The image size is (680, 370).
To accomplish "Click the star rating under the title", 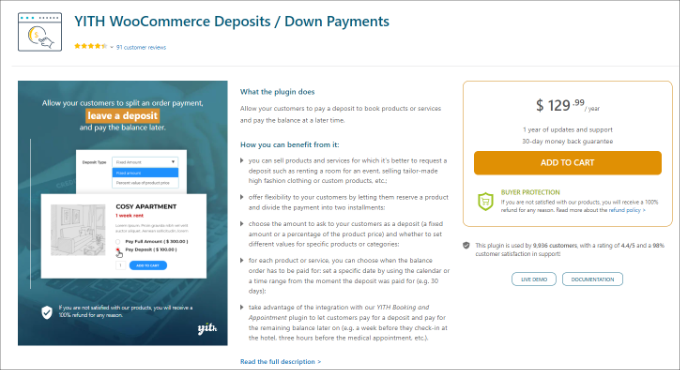I will pos(90,46).
